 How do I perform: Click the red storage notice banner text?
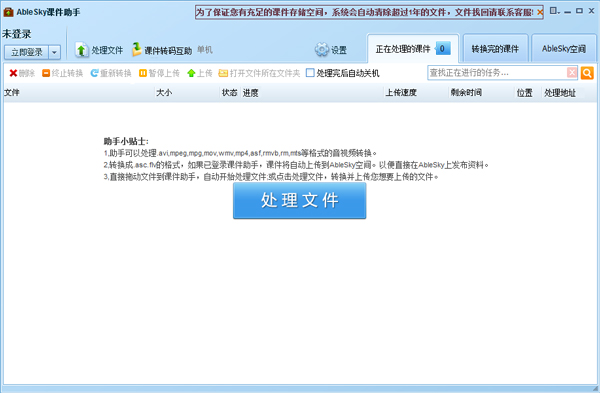tap(364, 12)
